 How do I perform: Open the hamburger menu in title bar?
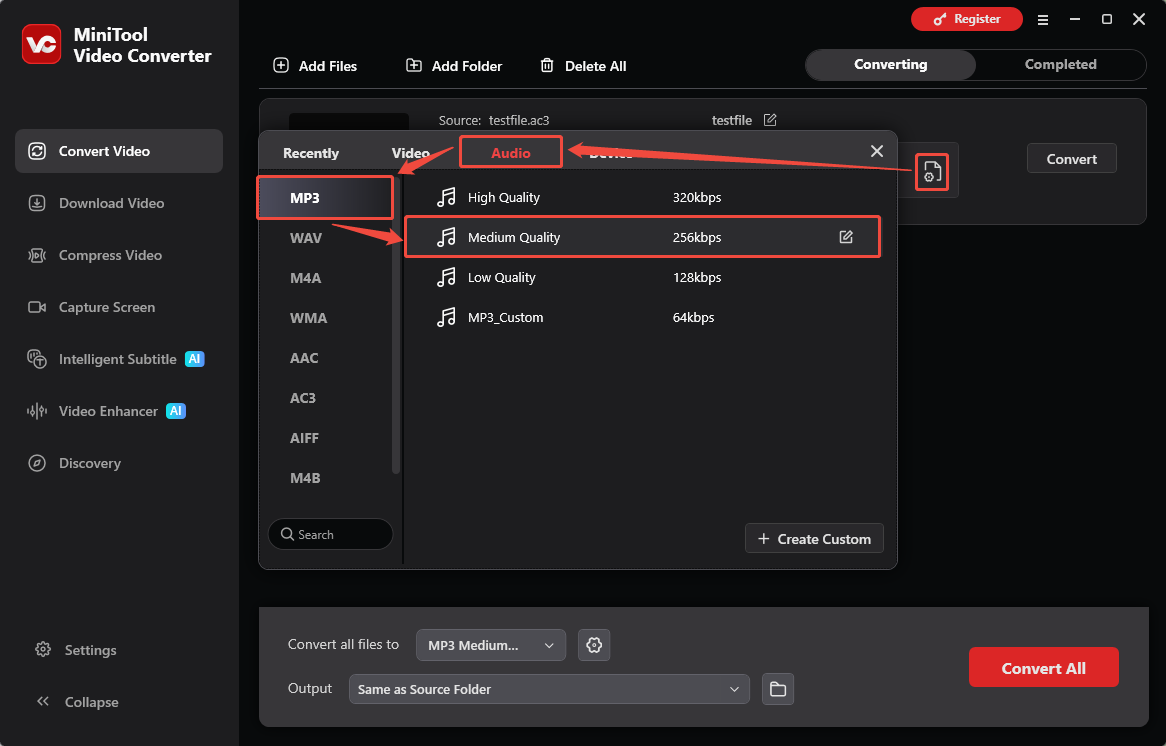pos(1043,20)
